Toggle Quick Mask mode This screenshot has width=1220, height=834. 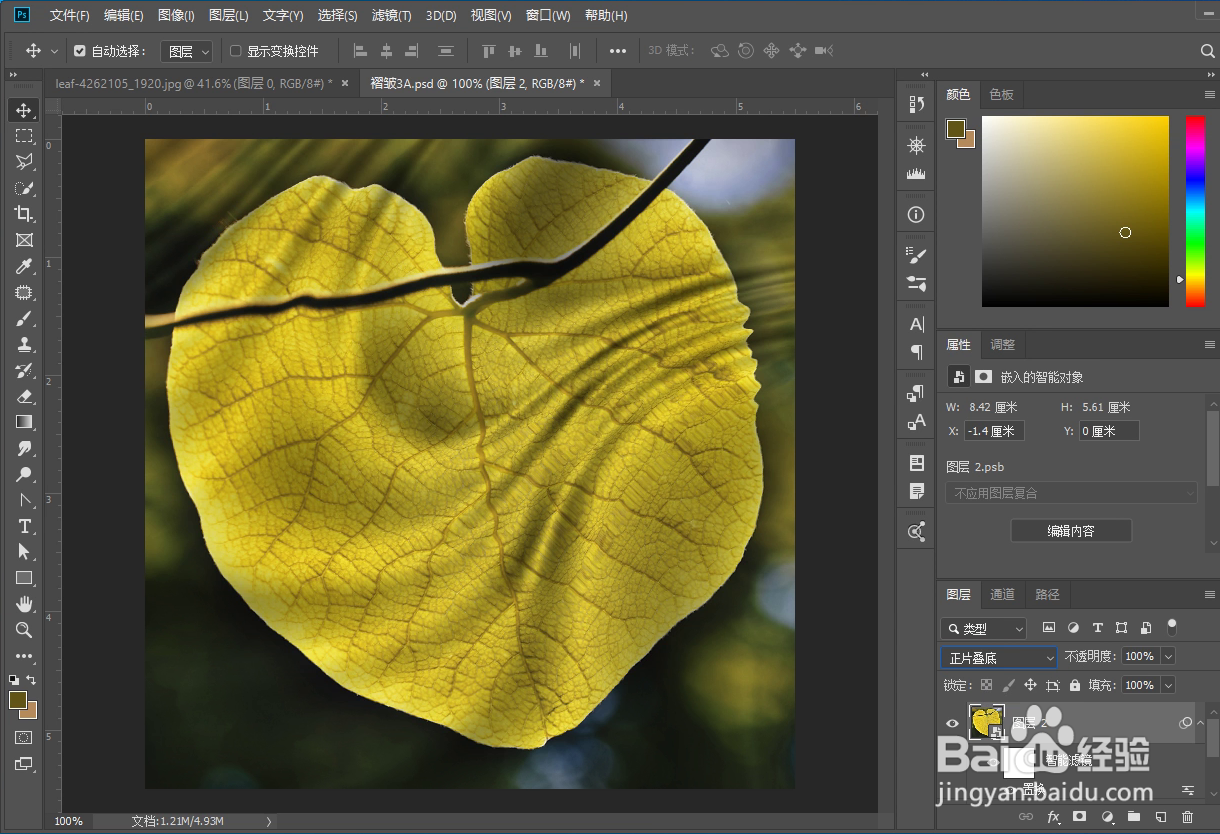[24, 737]
